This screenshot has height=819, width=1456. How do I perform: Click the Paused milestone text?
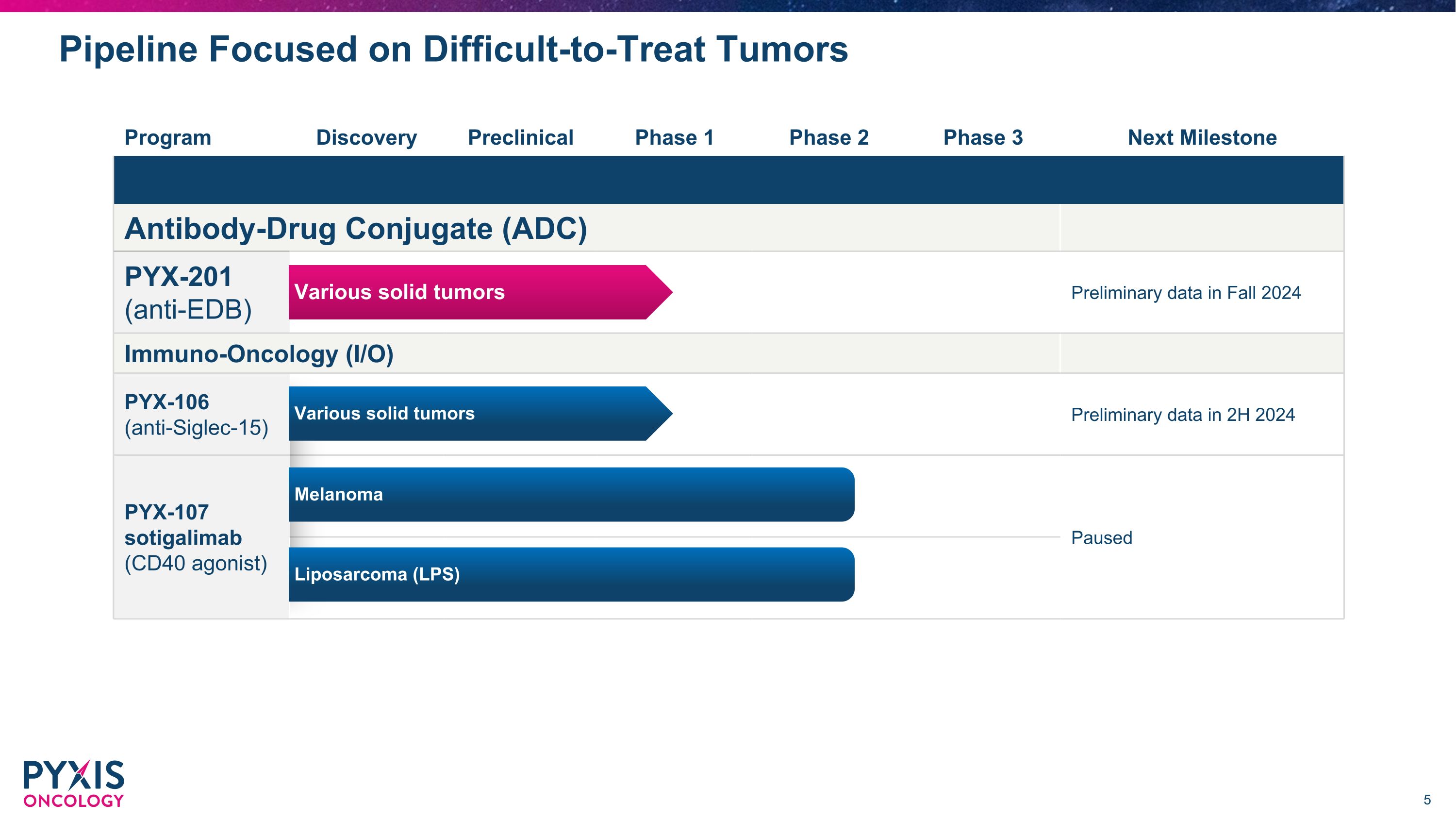pyautogui.click(x=1102, y=537)
